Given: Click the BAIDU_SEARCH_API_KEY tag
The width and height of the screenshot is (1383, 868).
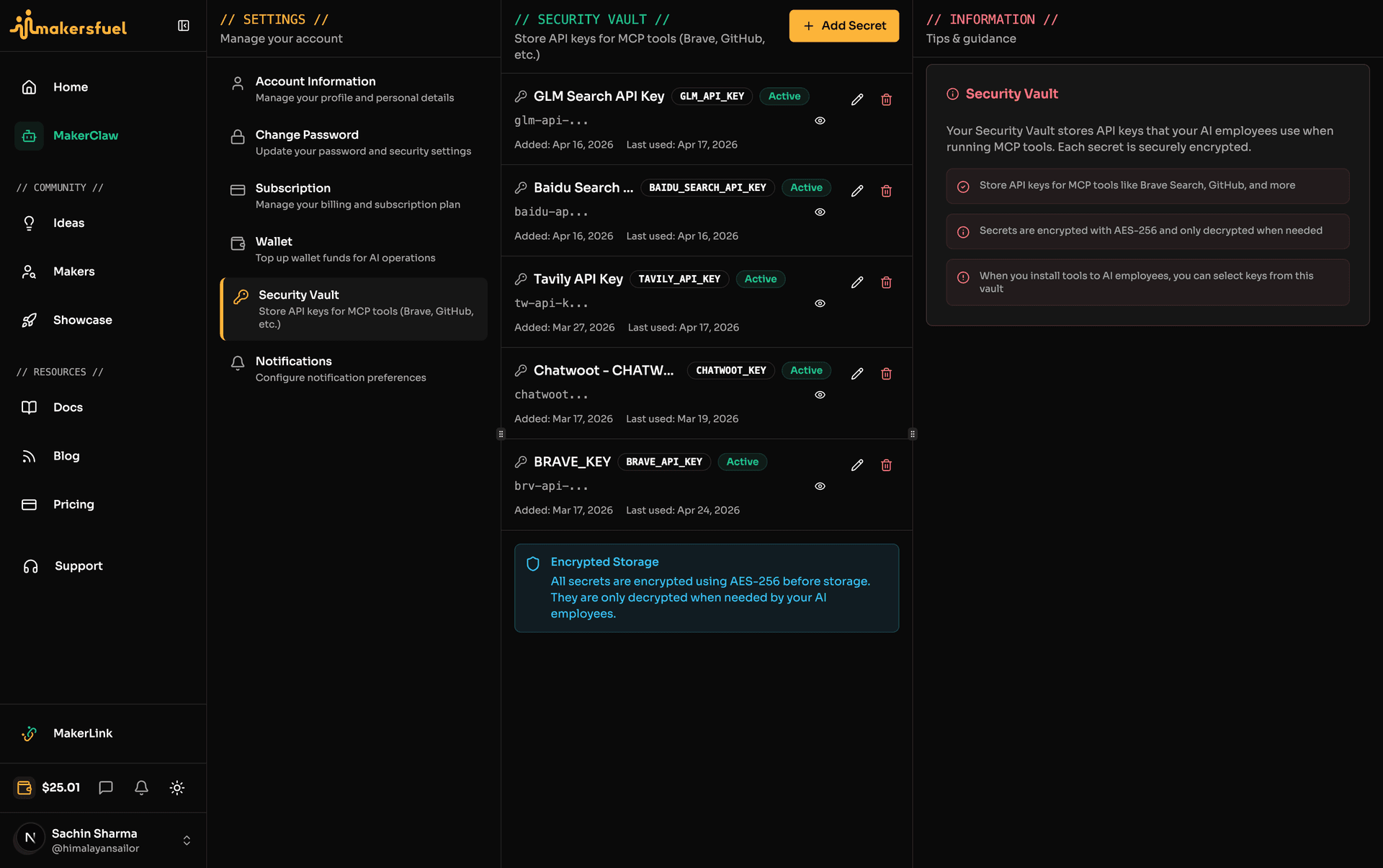Looking at the screenshot, I should point(708,188).
